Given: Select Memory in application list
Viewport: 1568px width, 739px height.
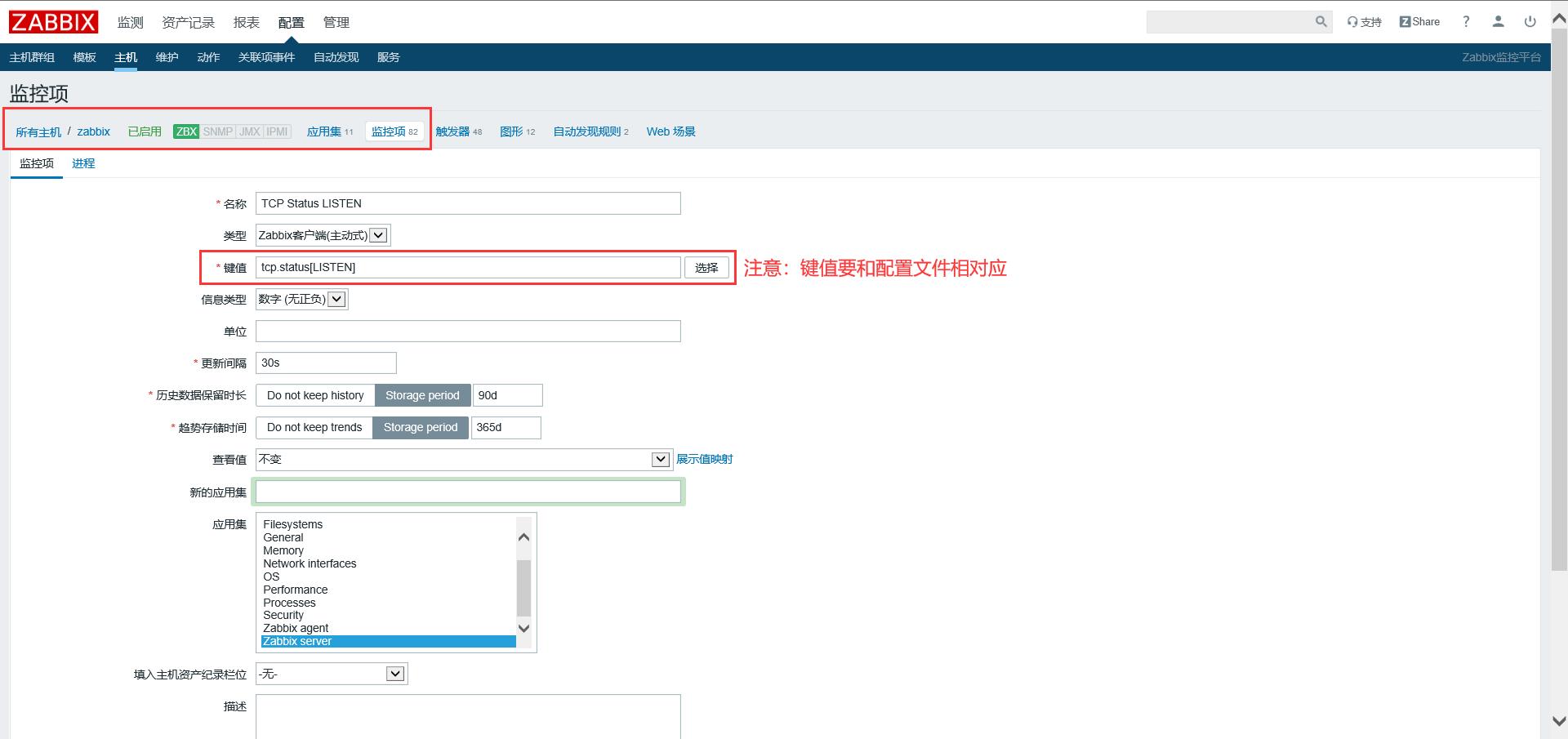Looking at the screenshot, I should point(388,550).
